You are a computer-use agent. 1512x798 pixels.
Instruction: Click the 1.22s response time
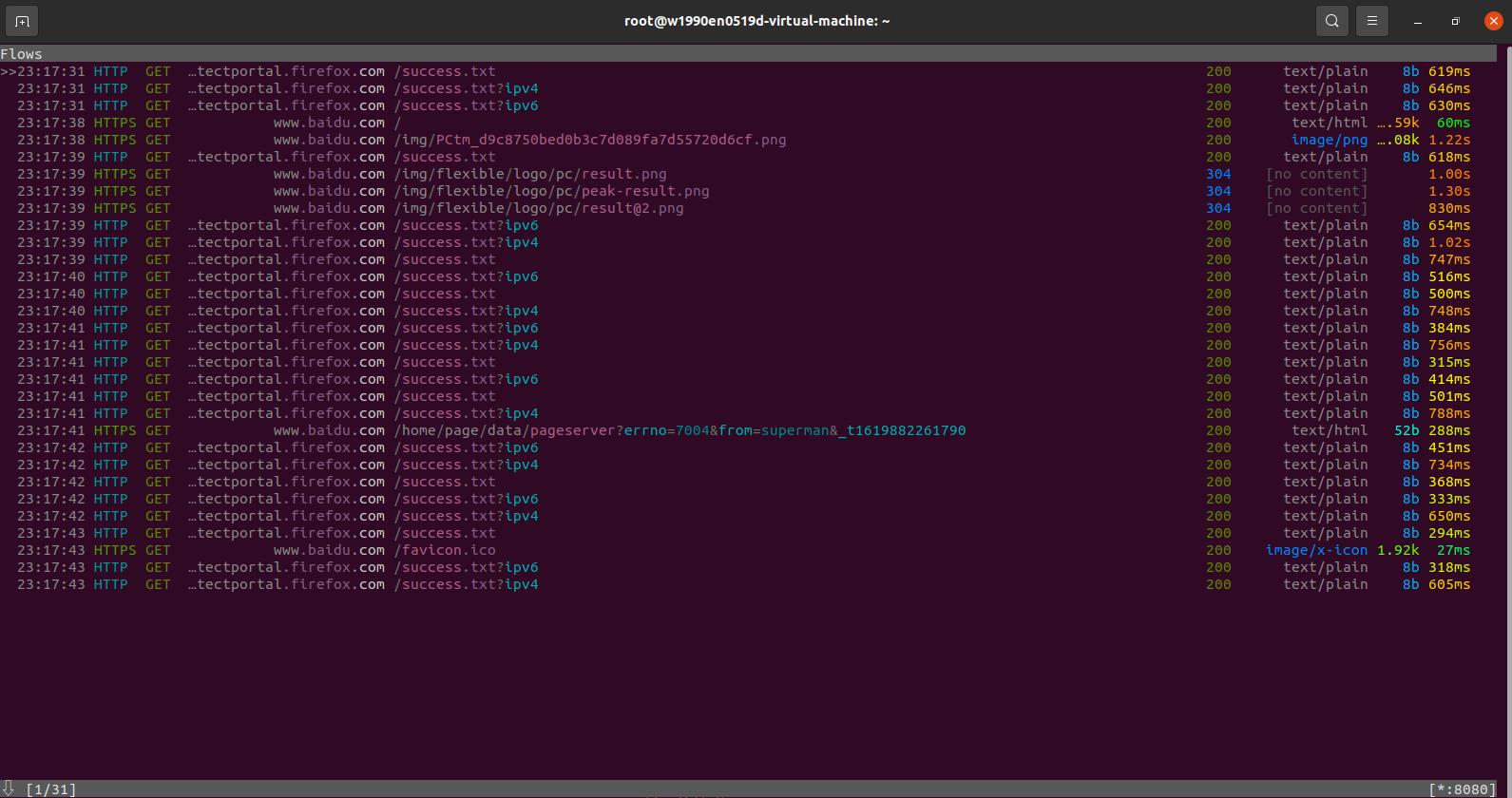click(x=1449, y=140)
